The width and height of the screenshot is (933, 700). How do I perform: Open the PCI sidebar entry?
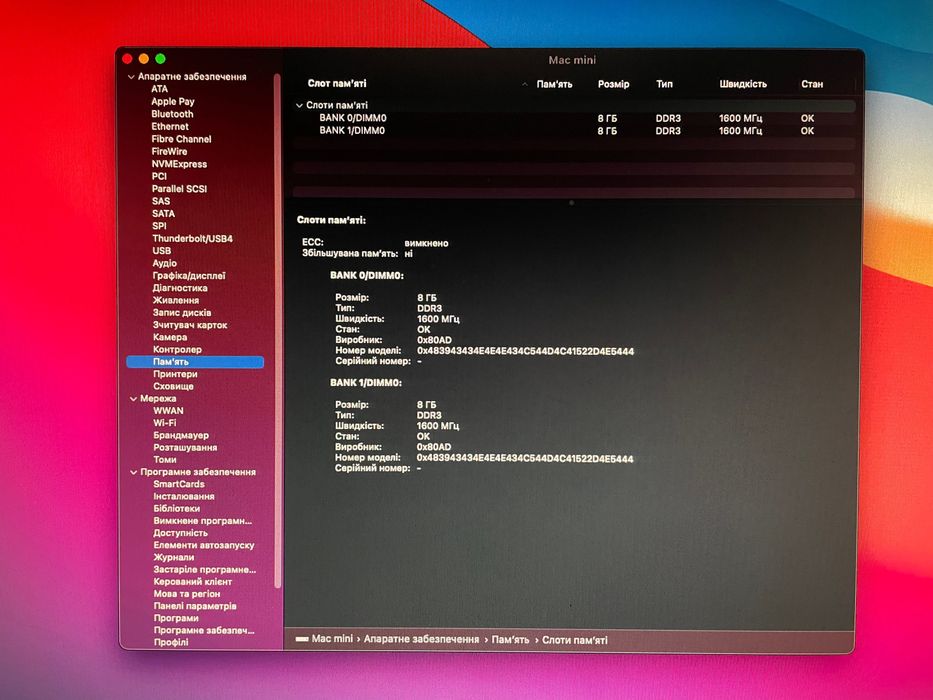(x=159, y=177)
